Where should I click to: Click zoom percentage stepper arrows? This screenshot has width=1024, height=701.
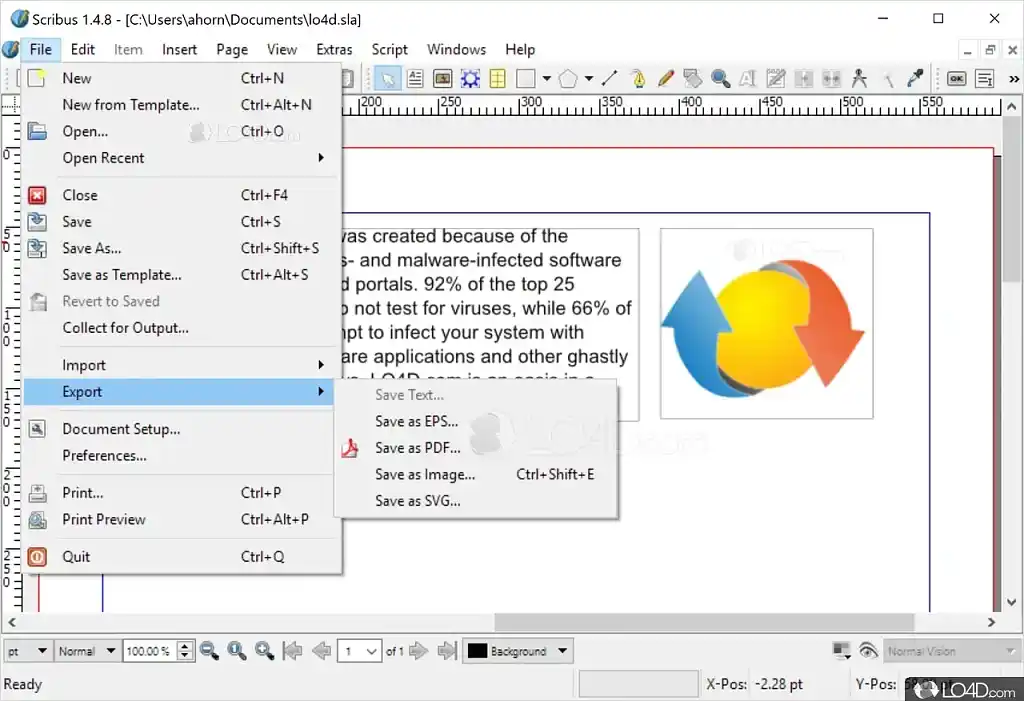tap(185, 651)
